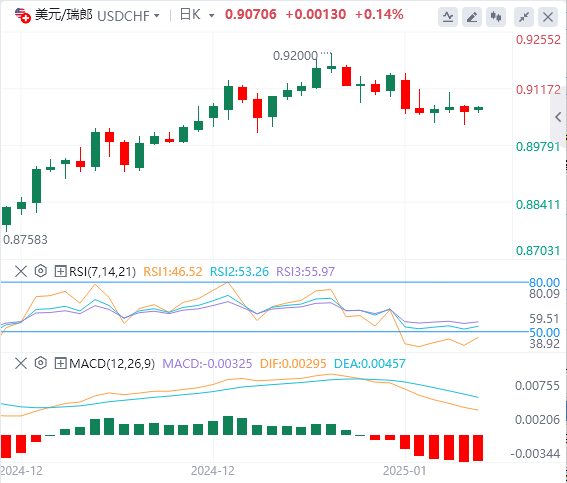Switch chart type with candlestick icon

(496, 17)
